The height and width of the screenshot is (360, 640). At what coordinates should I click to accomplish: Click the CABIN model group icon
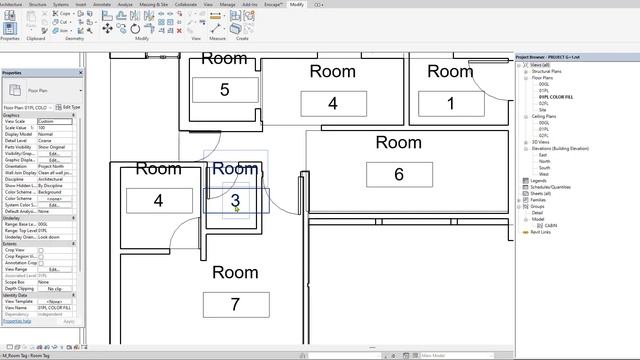click(x=540, y=225)
